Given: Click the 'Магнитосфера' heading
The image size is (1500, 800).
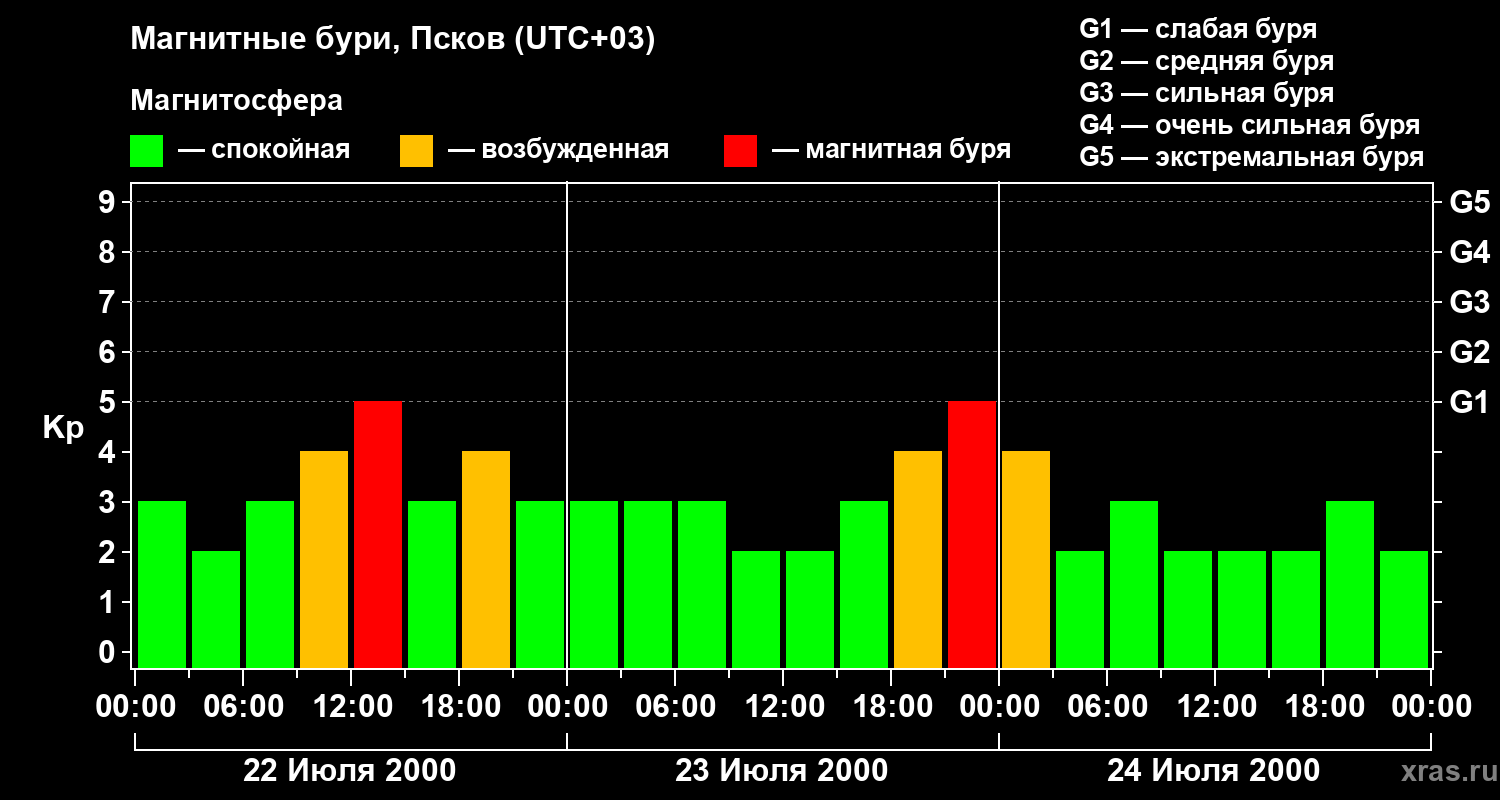Looking at the screenshot, I should pos(236,101).
